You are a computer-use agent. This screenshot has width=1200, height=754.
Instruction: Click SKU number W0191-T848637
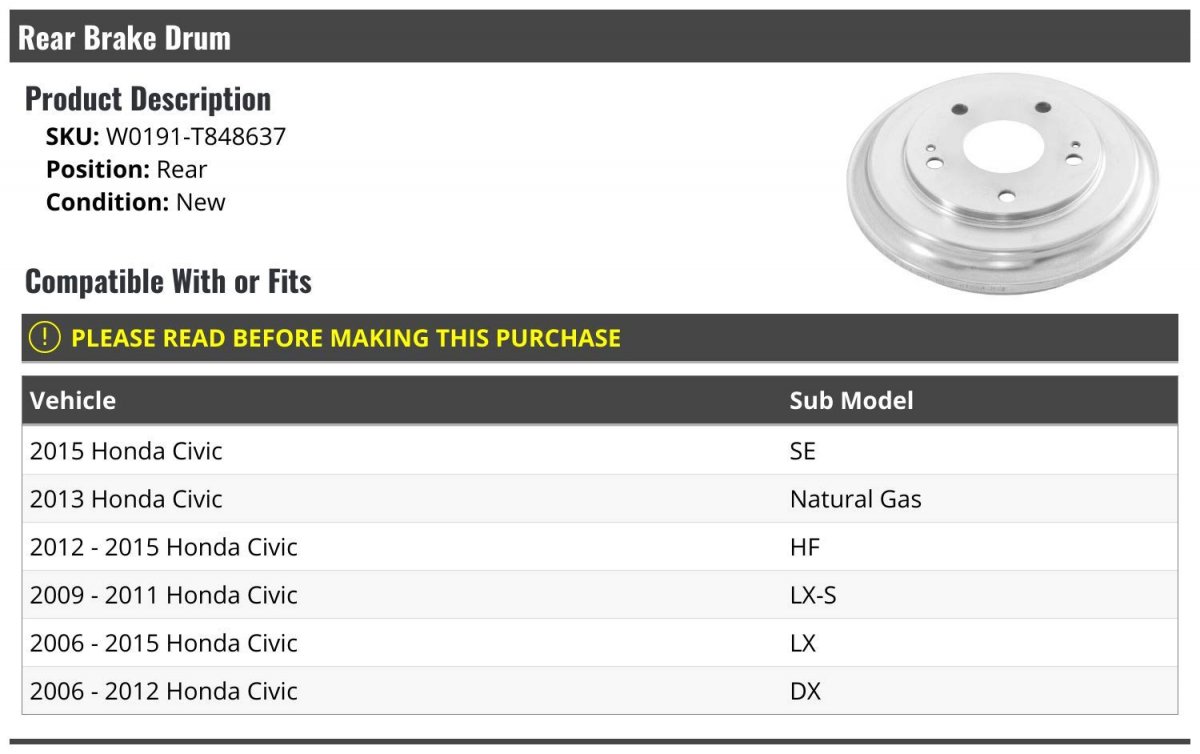coord(196,137)
